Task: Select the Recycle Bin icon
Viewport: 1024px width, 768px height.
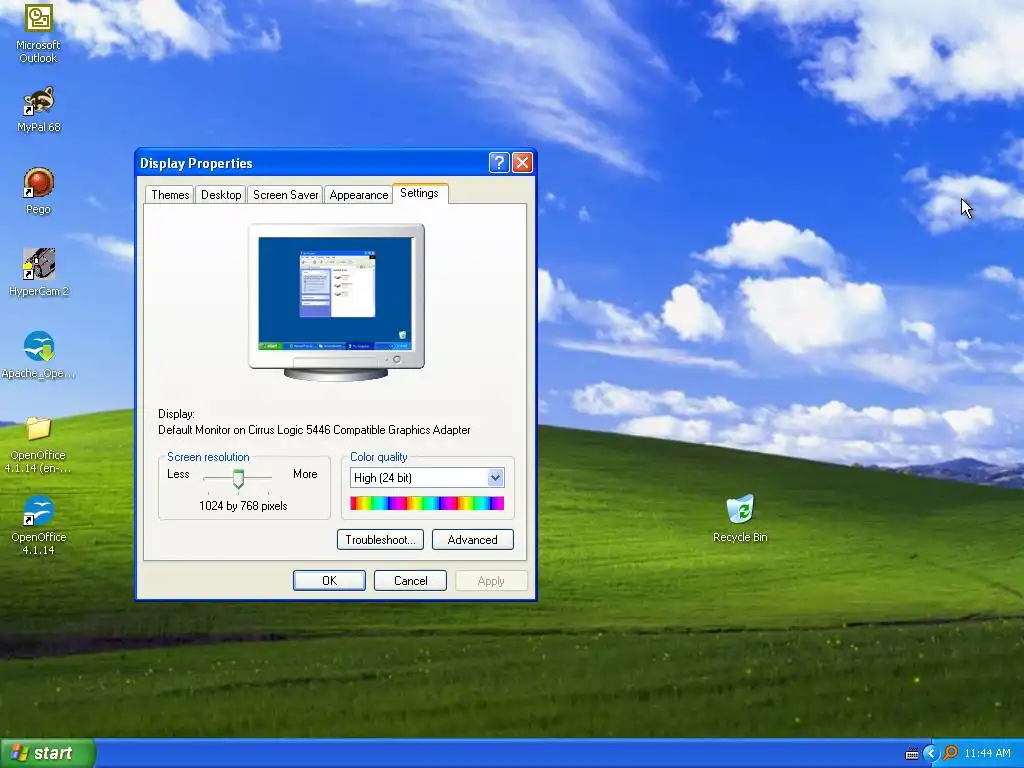Action: (x=740, y=519)
